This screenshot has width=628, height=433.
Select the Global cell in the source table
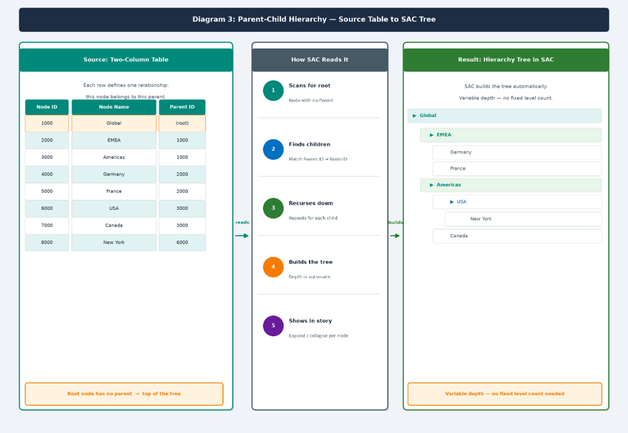(x=114, y=123)
